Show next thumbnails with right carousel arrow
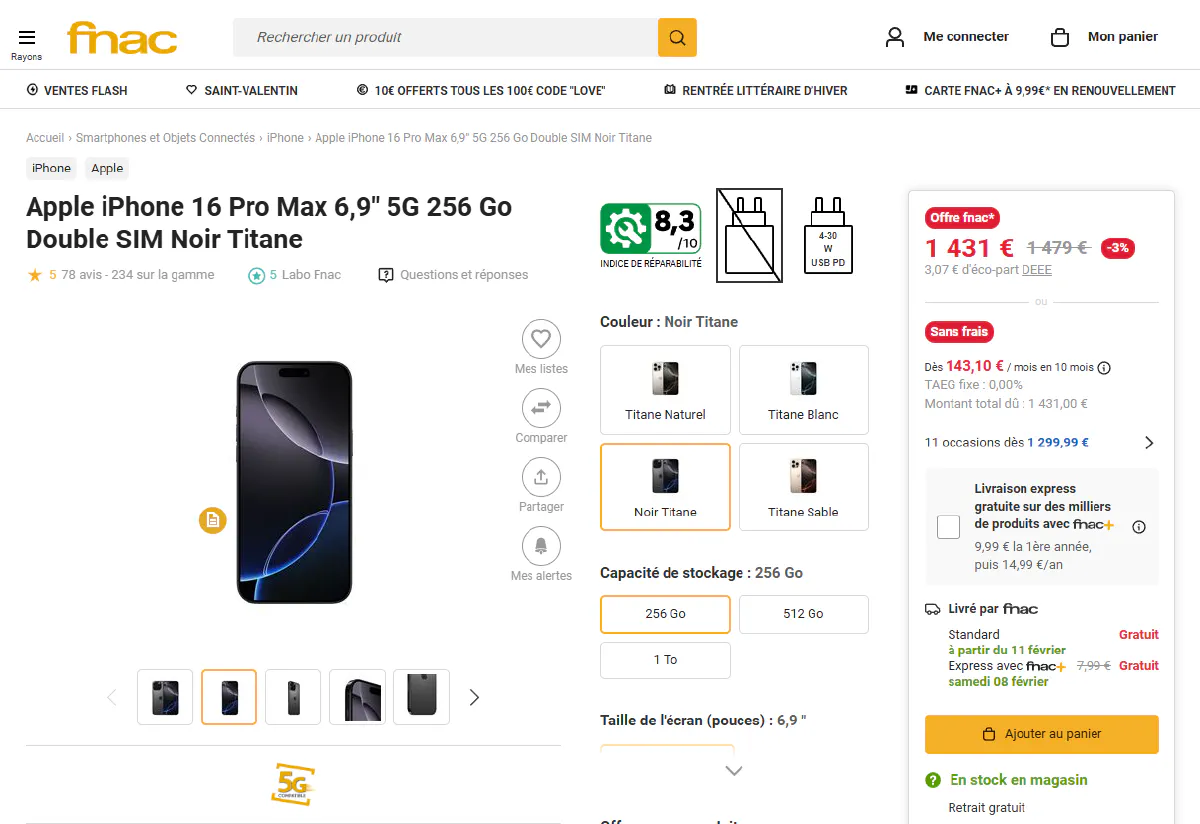Image resolution: width=1200 pixels, height=824 pixels. [474, 697]
